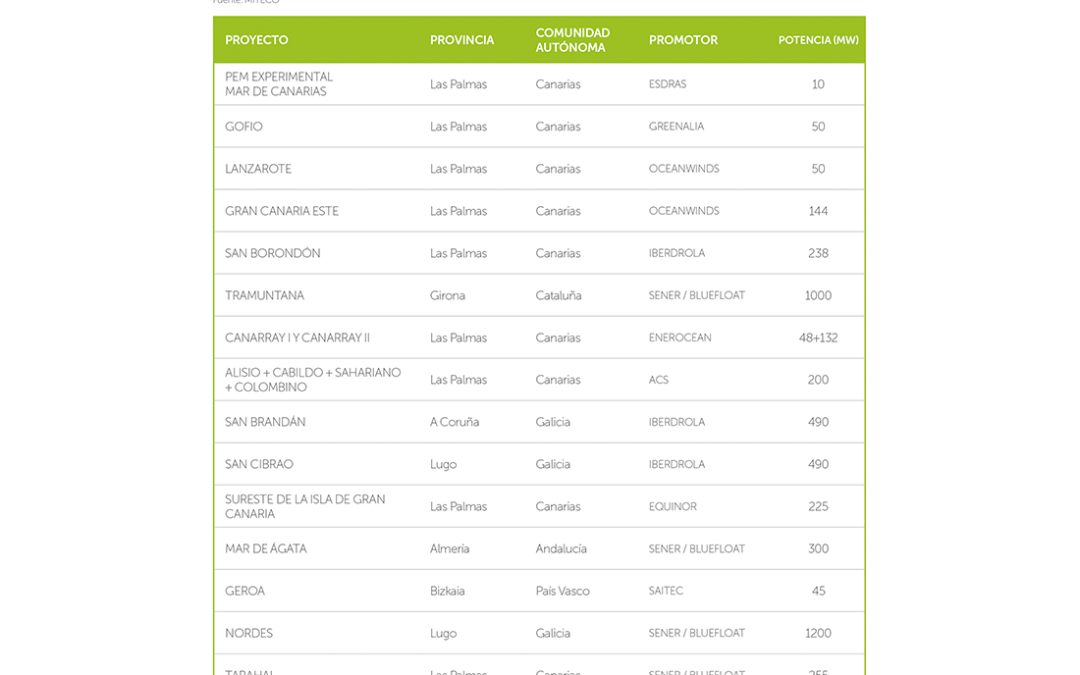Select the PEM EXPERIMENTAL MAR DE CANARIAS project
This screenshot has height=675, width=1080.
[279, 84]
